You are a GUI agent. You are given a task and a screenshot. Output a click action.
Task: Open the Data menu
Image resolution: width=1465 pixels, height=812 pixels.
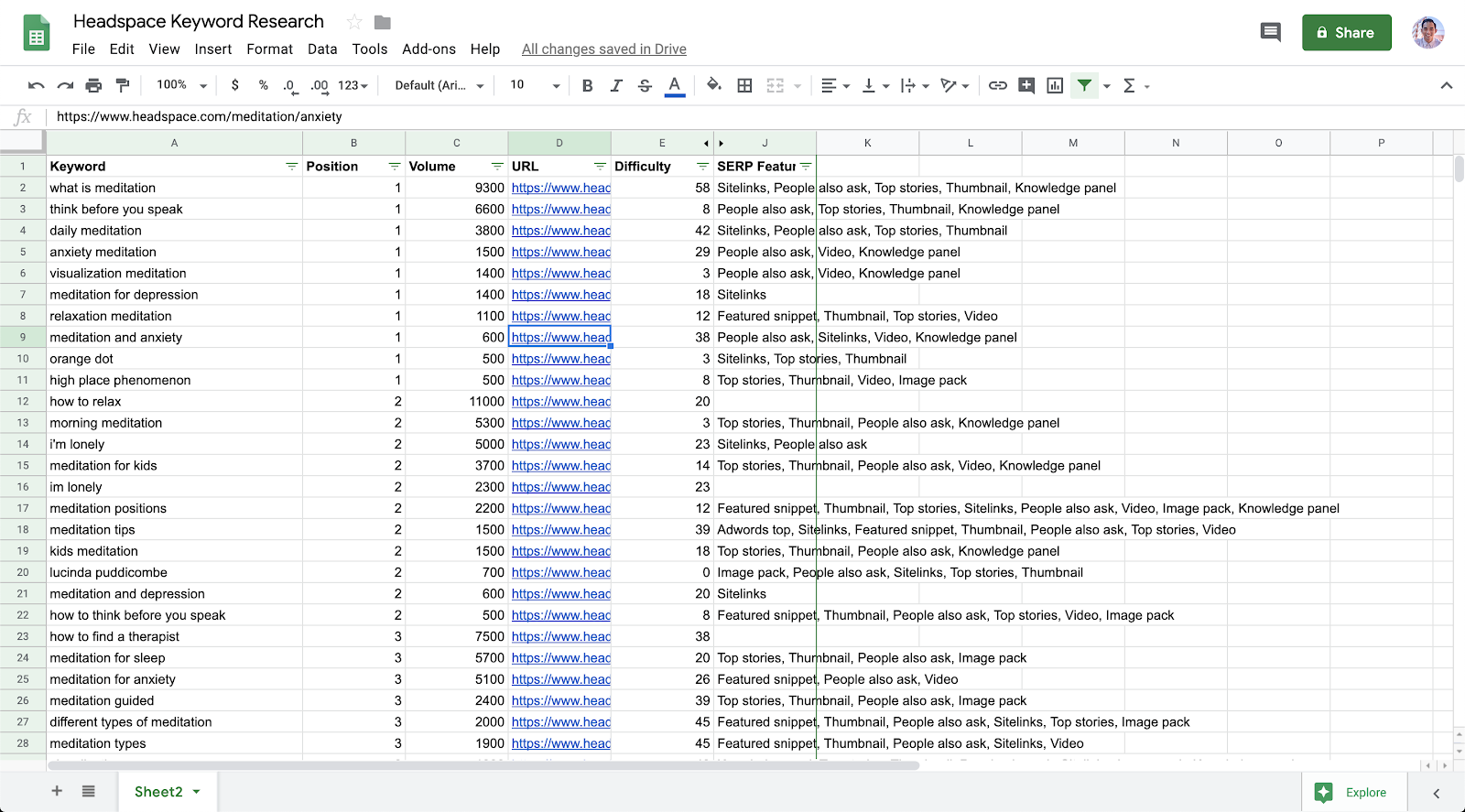click(322, 49)
